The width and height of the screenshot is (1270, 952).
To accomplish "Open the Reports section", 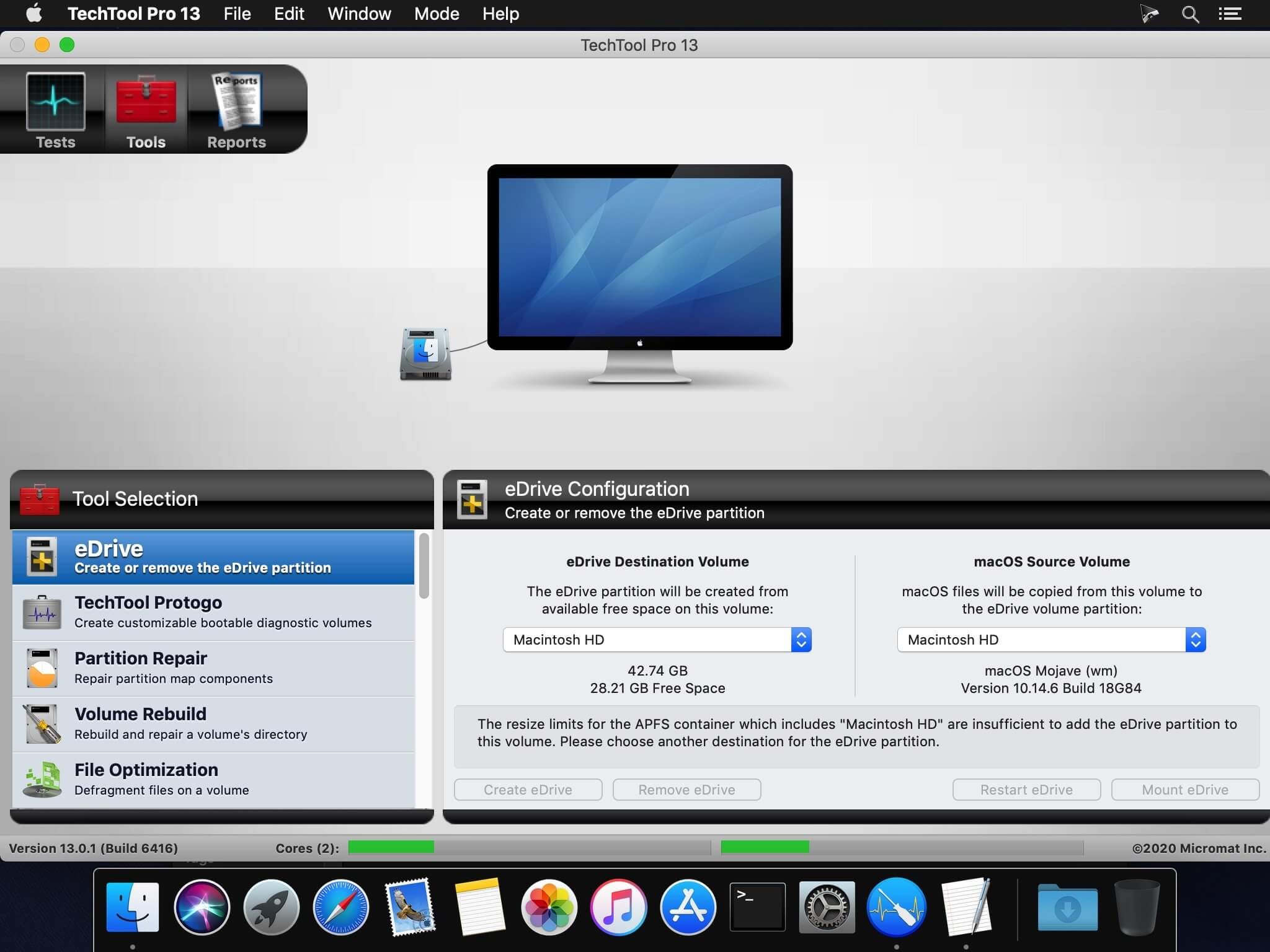I will (236, 110).
